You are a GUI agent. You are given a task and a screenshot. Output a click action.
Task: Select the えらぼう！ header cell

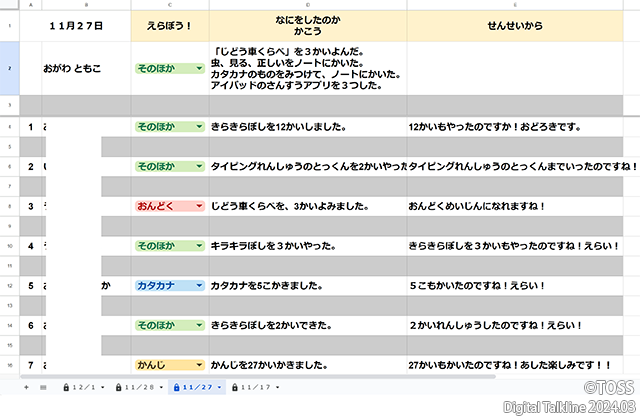pos(169,25)
